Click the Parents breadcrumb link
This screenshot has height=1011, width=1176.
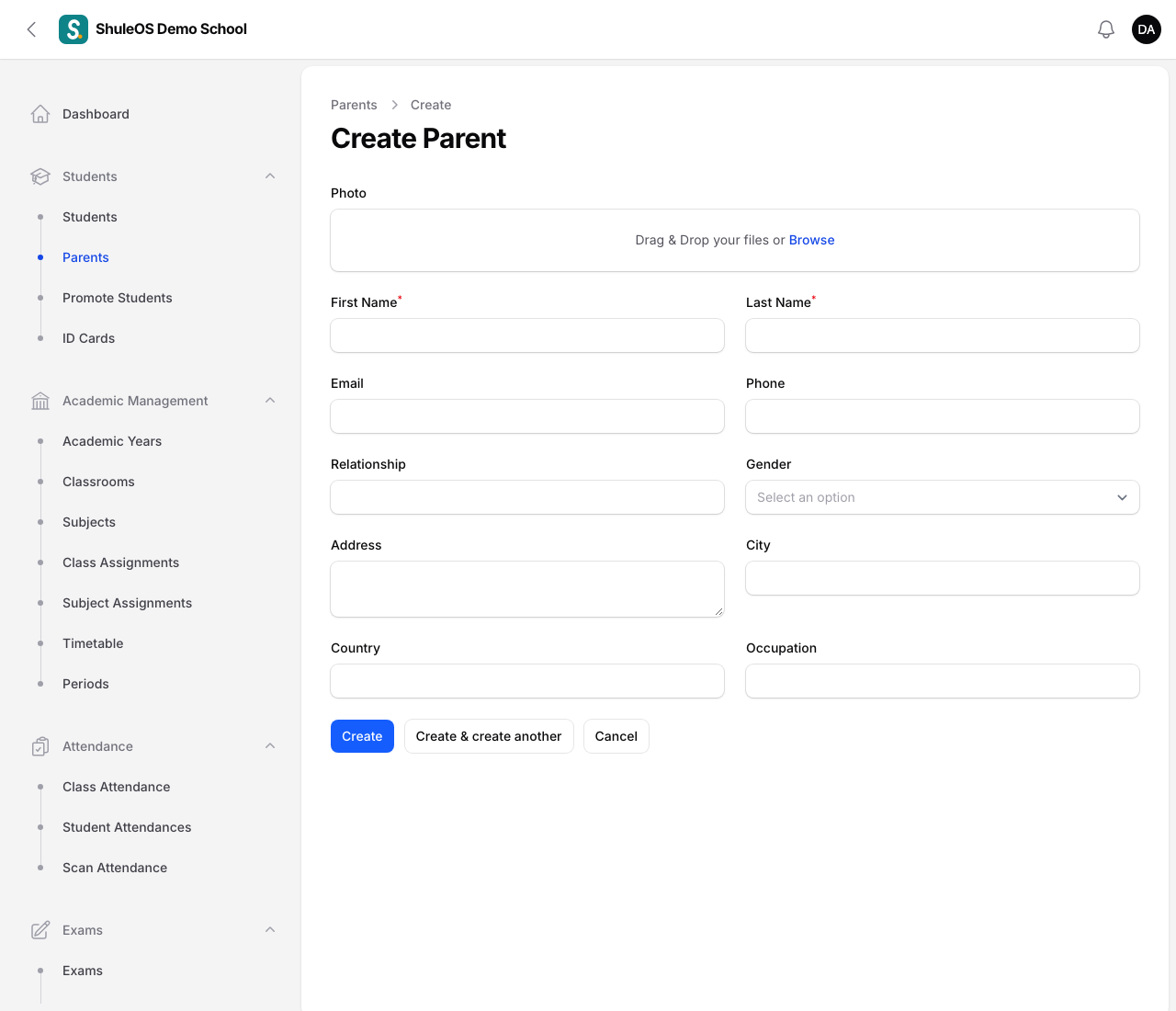pos(354,105)
